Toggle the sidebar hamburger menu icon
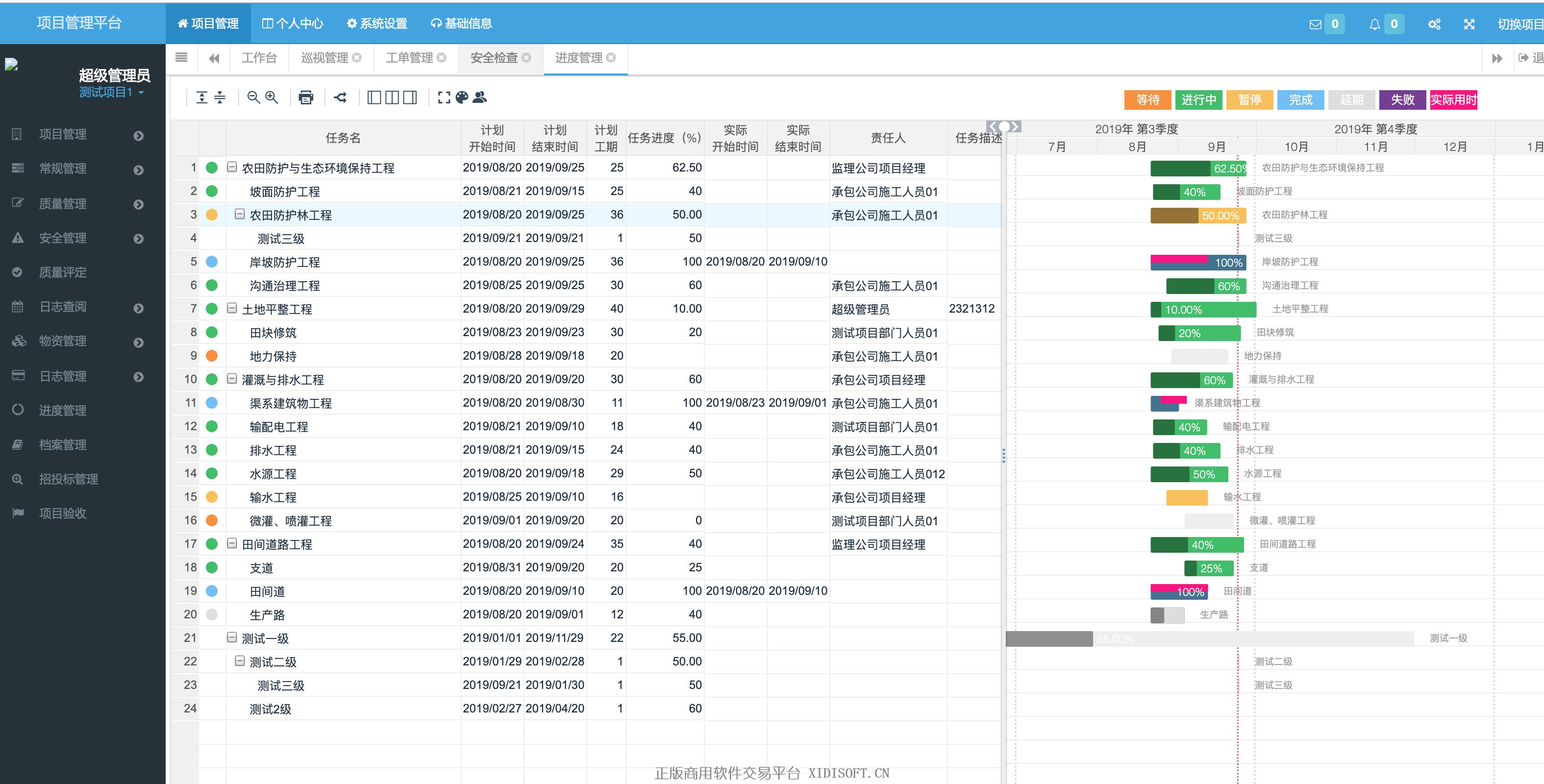The width and height of the screenshot is (1544, 784). click(x=181, y=57)
